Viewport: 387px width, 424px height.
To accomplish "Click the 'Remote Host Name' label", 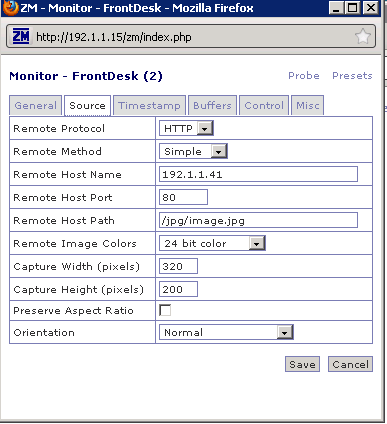I will click(67, 175).
